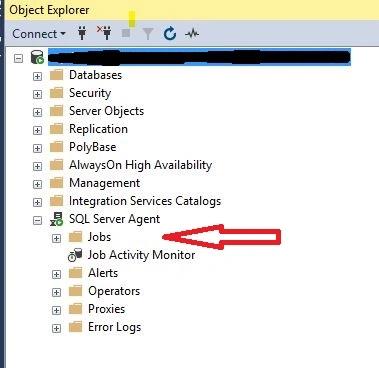Click the Proxies folder icon
Image resolution: width=379 pixels, height=368 pixels.
coord(75,309)
